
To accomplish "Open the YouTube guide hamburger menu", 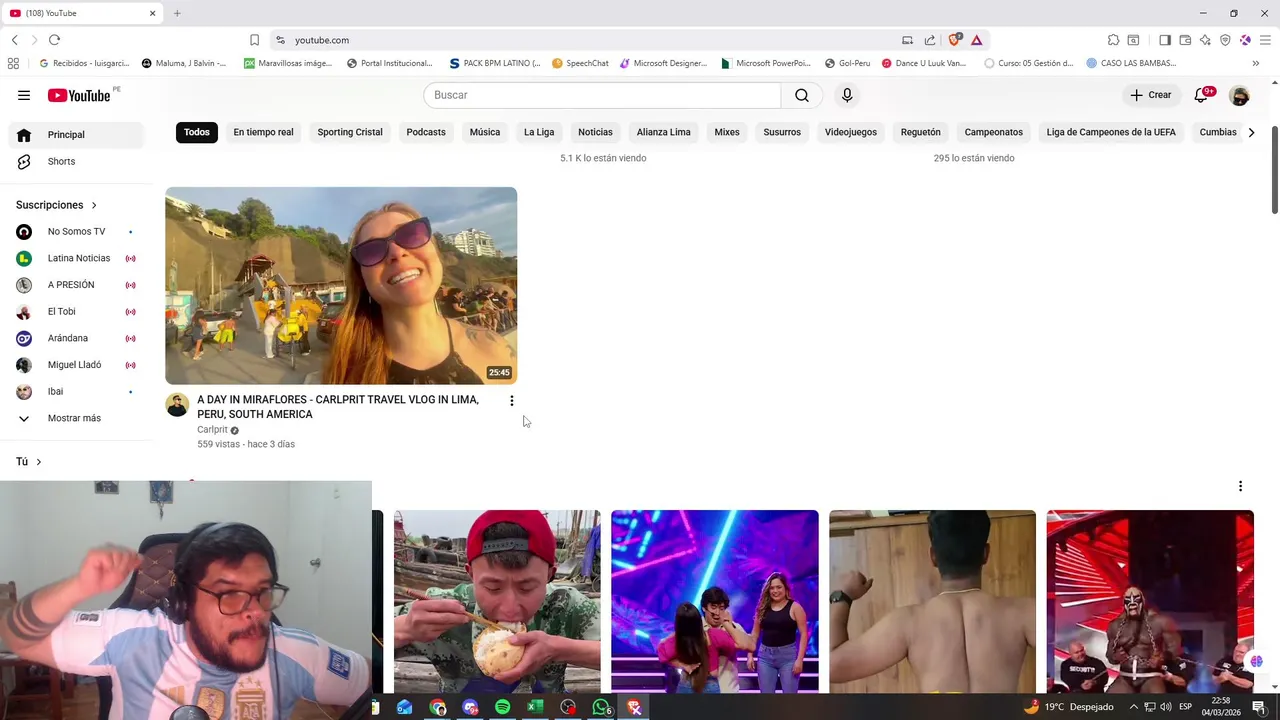I will click(24, 95).
